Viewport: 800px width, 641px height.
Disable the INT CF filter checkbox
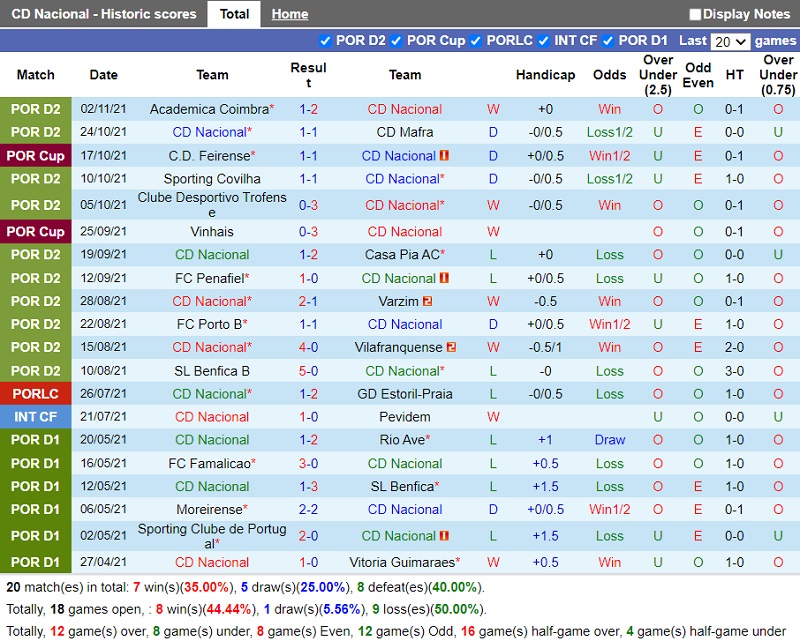[x=543, y=41]
